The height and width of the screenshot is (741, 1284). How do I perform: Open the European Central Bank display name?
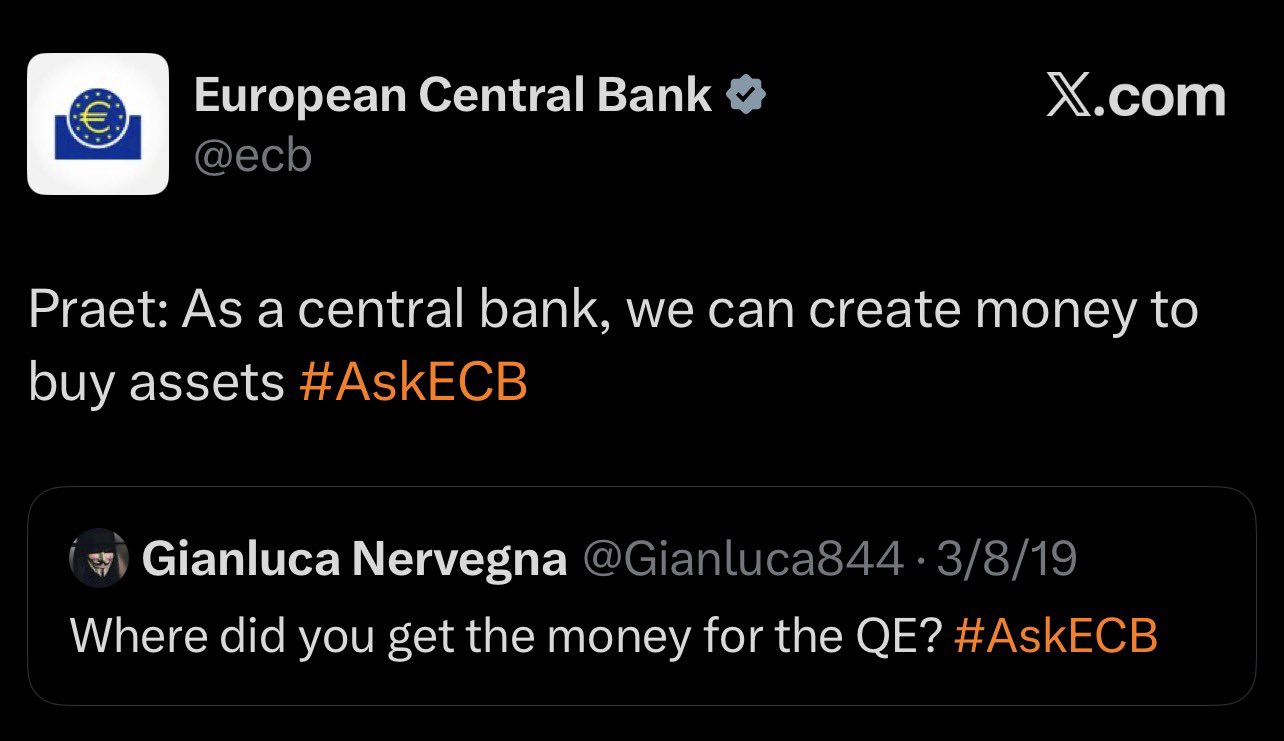point(453,96)
